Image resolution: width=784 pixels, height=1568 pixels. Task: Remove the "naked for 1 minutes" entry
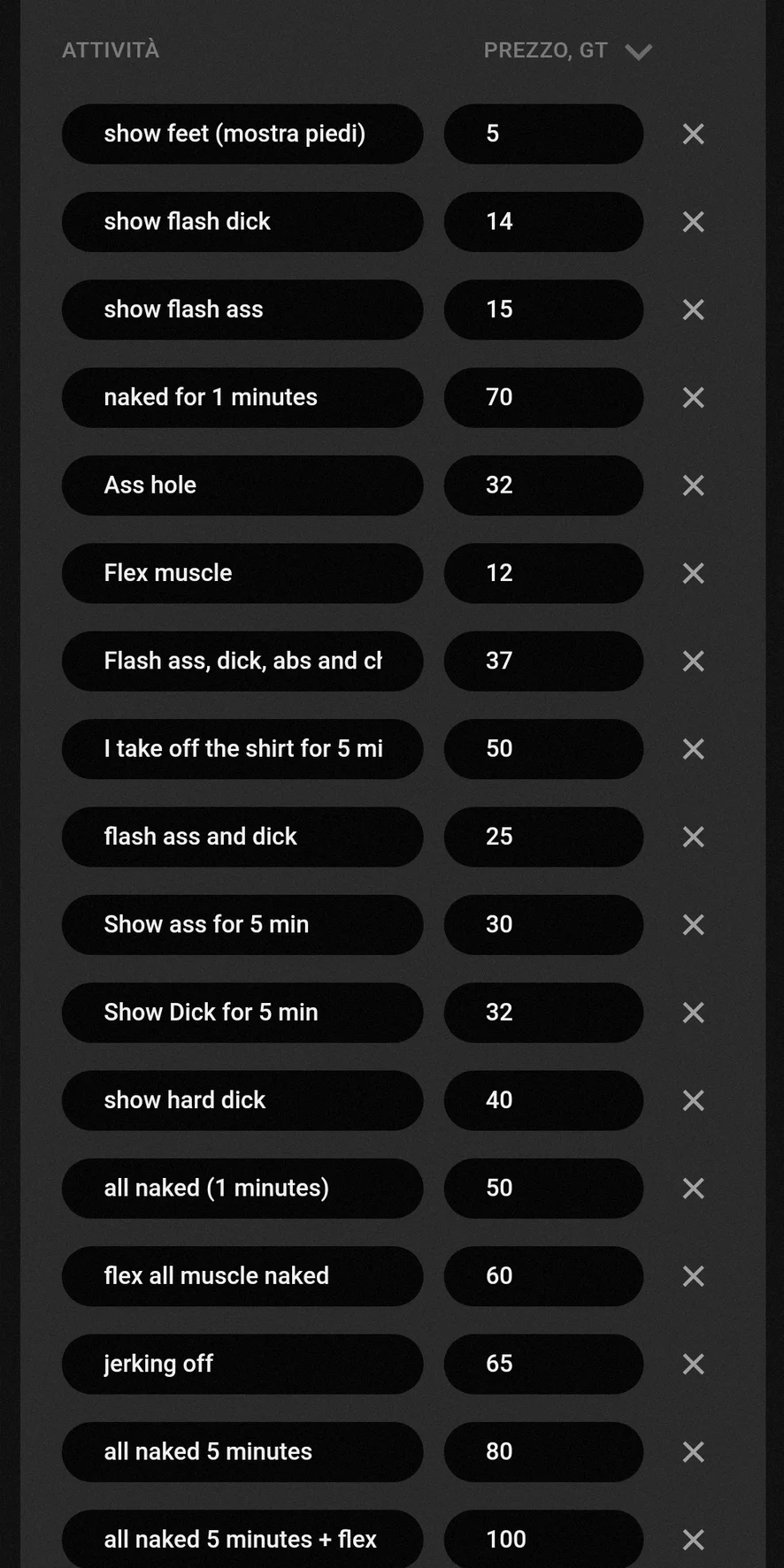coord(693,397)
